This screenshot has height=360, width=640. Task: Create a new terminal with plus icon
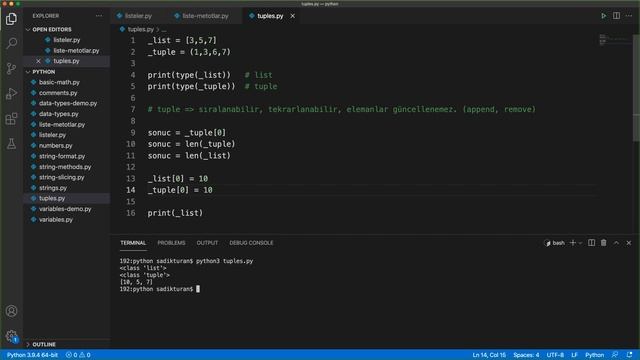pos(572,243)
